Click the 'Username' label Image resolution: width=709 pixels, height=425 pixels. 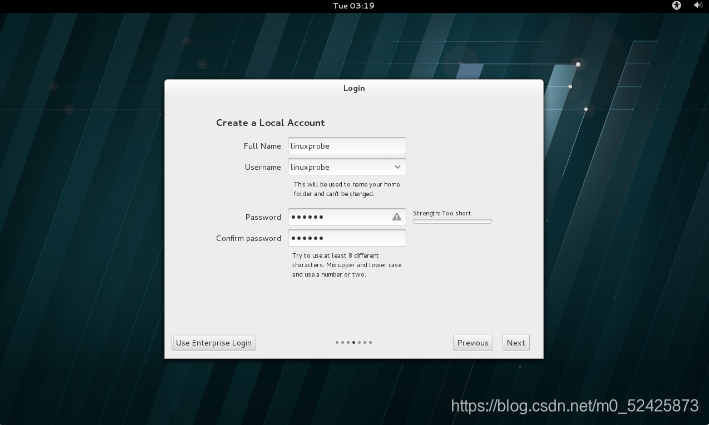(263, 167)
